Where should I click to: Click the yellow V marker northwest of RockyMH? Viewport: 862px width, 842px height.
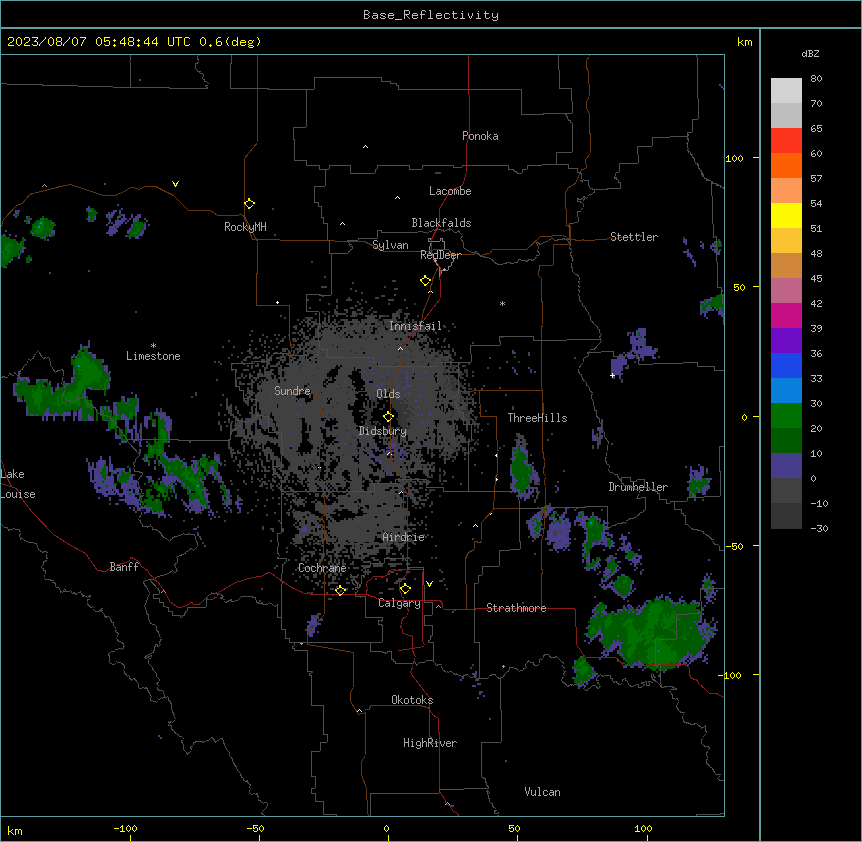175,184
